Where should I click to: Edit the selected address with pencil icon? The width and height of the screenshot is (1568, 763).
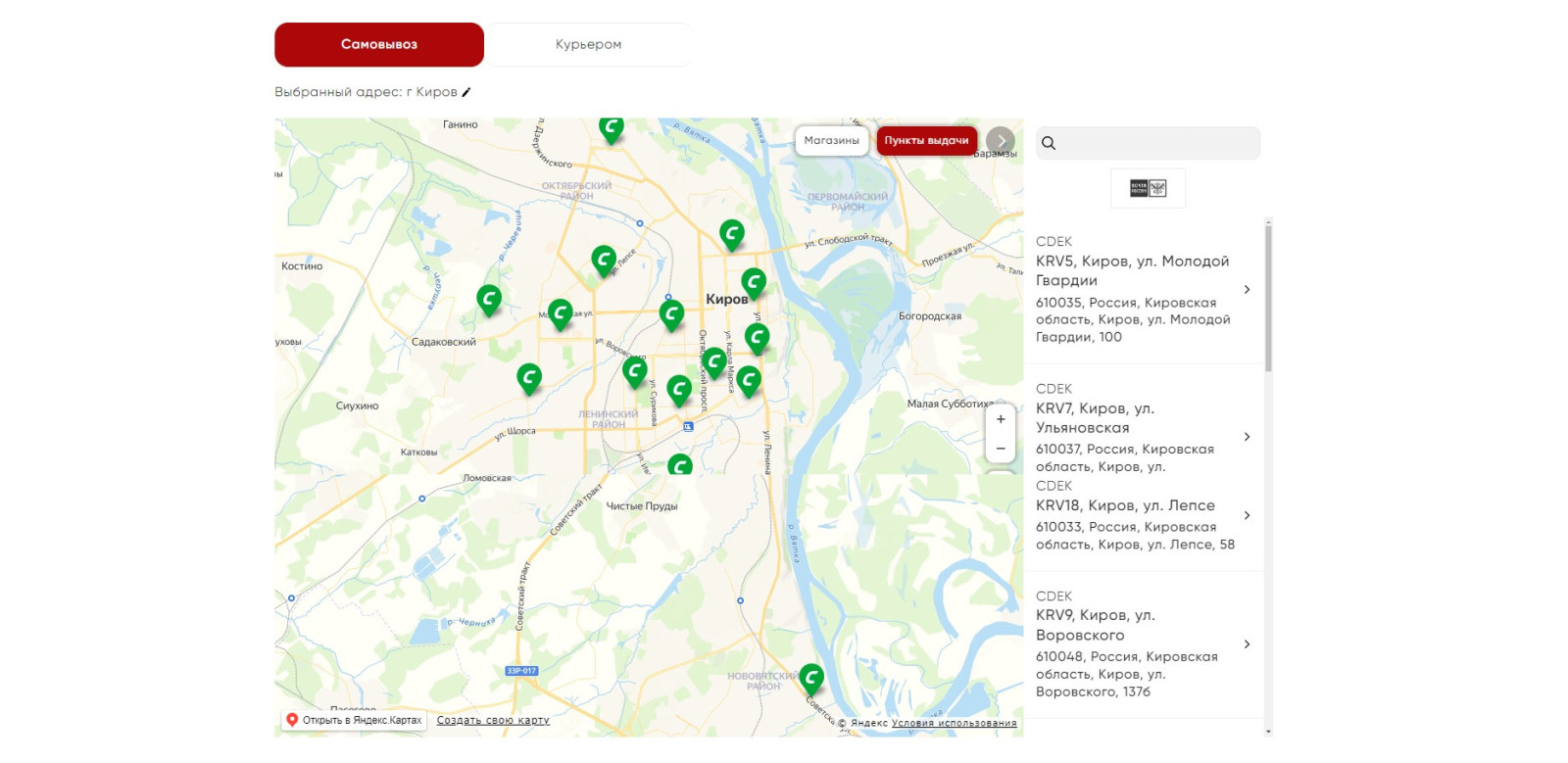coord(466,92)
